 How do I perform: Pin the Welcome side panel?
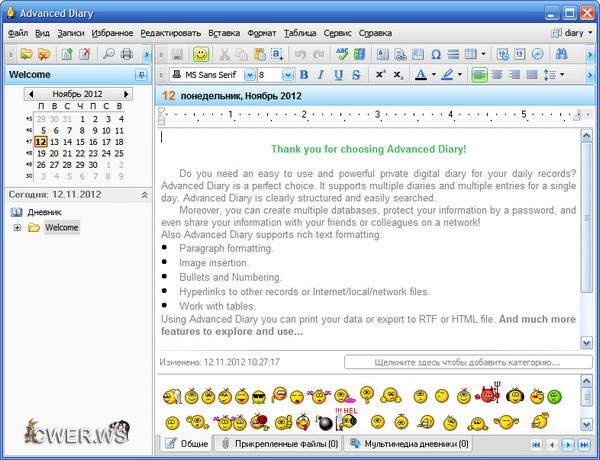pyautogui.click(x=141, y=75)
